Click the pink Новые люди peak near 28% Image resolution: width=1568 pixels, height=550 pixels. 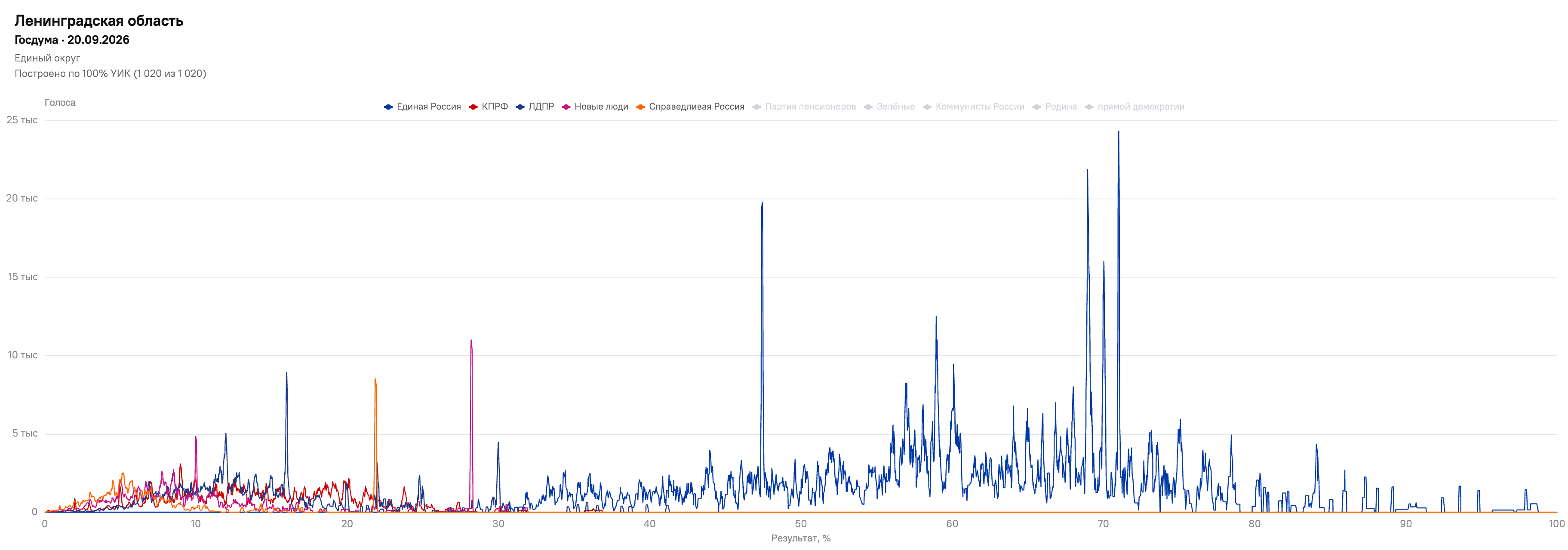coord(471,341)
